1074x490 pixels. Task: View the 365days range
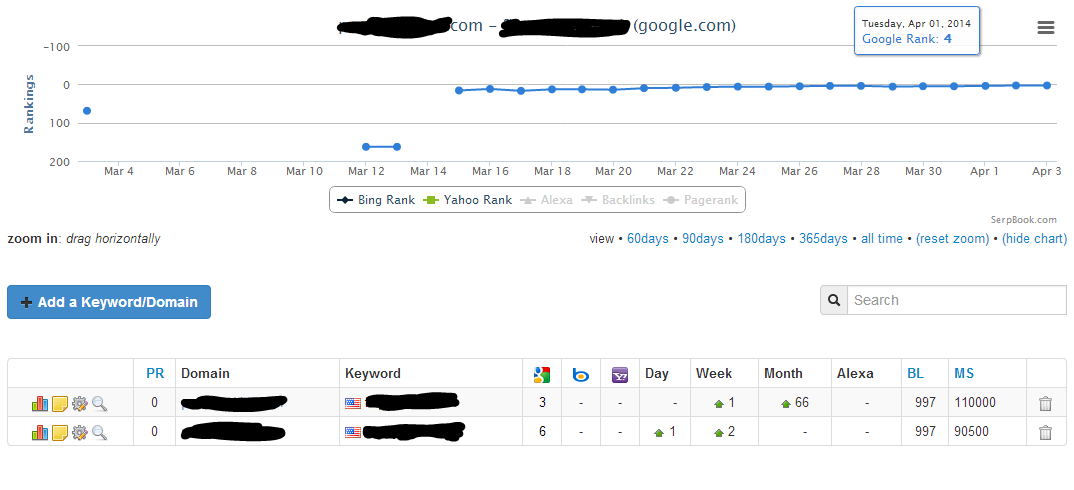[823, 239]
